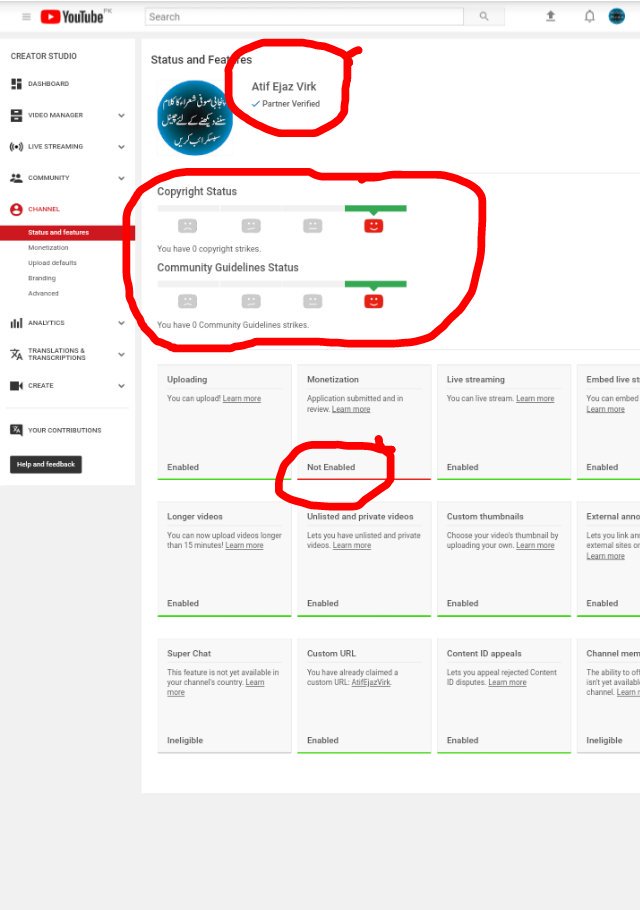Click the Translations & Transcriptions icon
Image resolution: width=640 pixels, height=910 pixels.
16,354
